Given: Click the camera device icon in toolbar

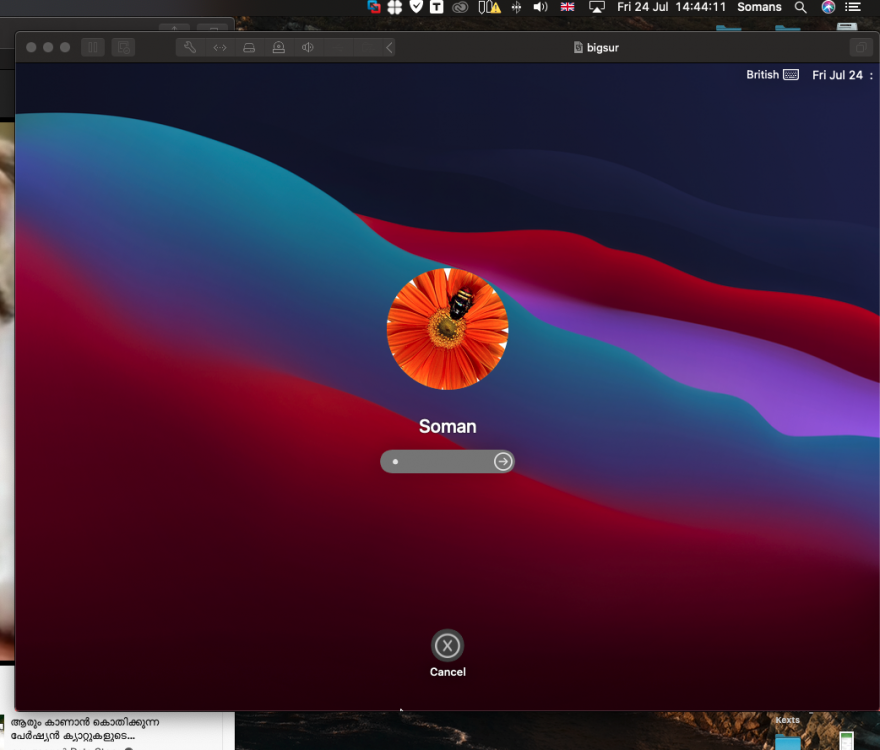Looking at the screenshot, I should click(x=278, y=47).
